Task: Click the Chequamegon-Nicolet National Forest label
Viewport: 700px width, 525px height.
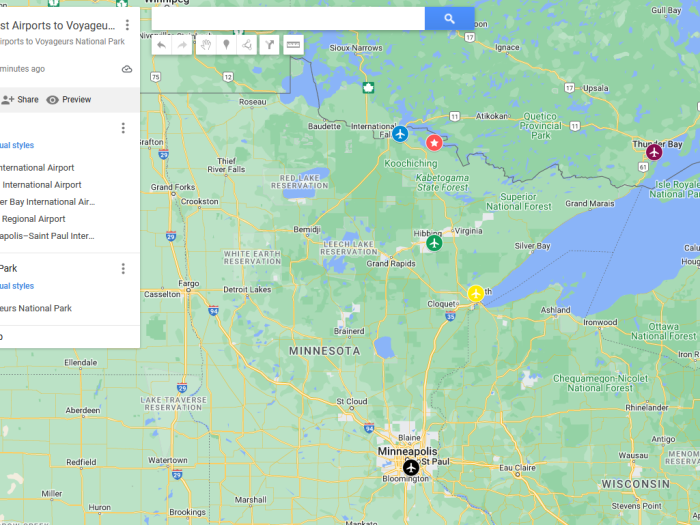Action: (600, 383)
